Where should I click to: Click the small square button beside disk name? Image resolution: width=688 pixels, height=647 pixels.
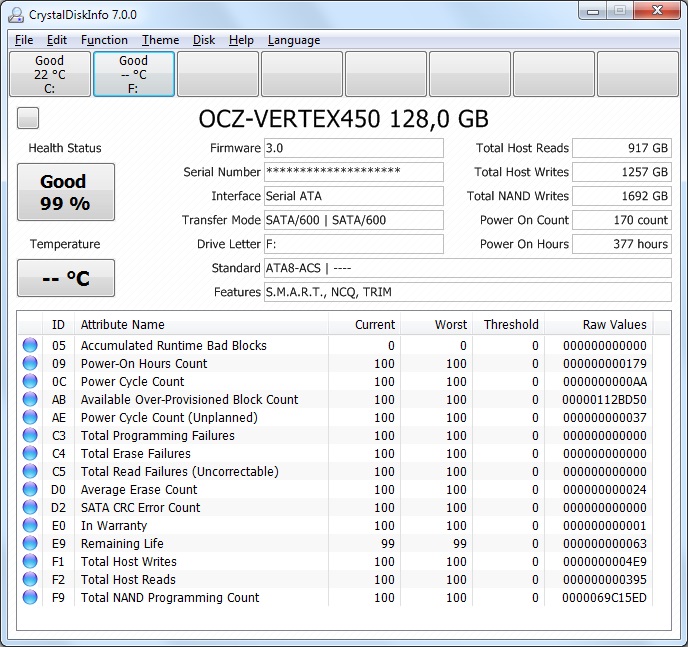click(x=28, y=118)
